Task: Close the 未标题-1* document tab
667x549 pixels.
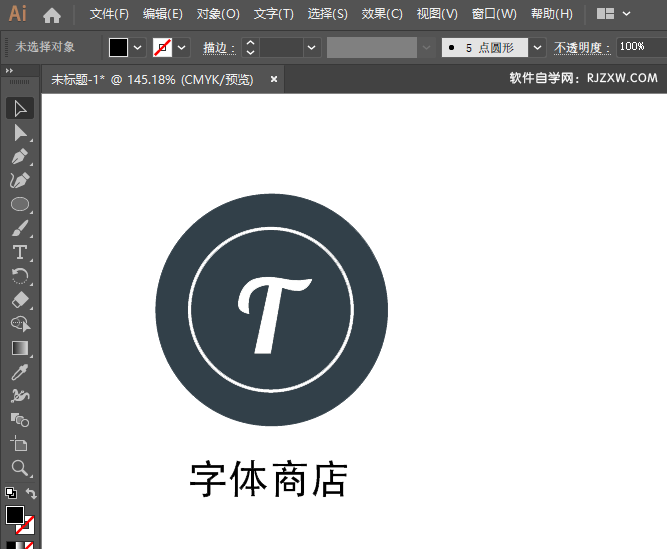Action: pos(274,79)
